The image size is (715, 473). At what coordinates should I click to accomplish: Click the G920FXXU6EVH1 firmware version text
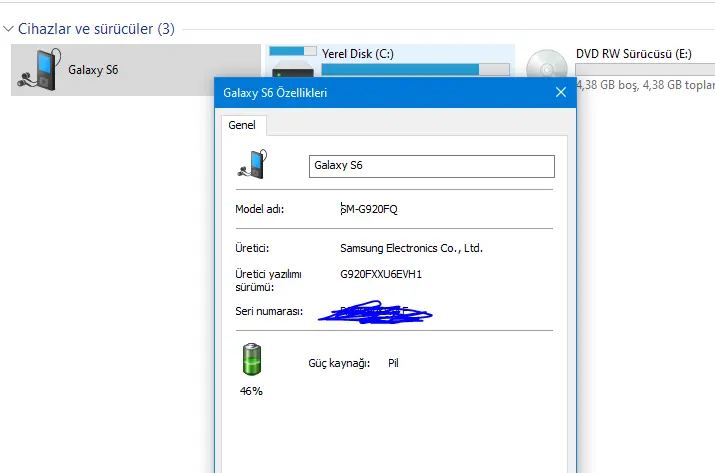pyautogui.click(x=381, y=274)
